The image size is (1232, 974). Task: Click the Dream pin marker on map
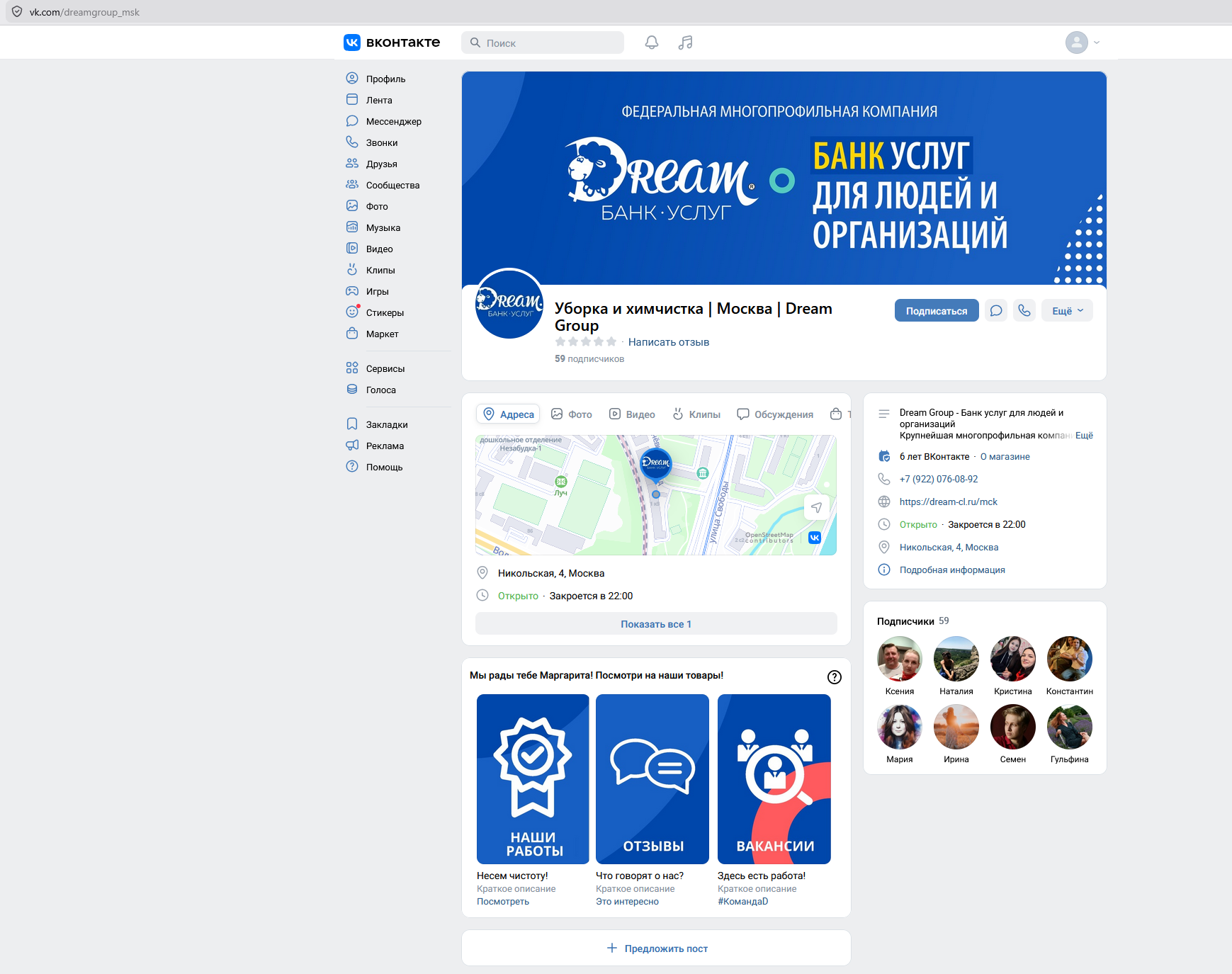[x=656, y=464]
